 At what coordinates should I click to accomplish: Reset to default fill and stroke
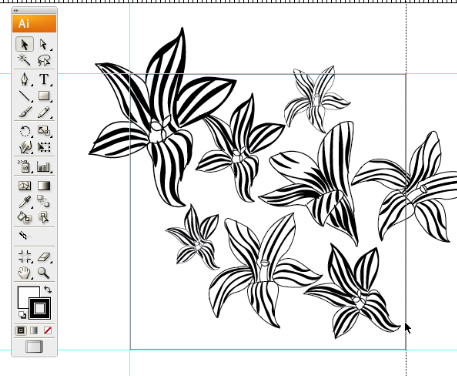coord(22,315)
